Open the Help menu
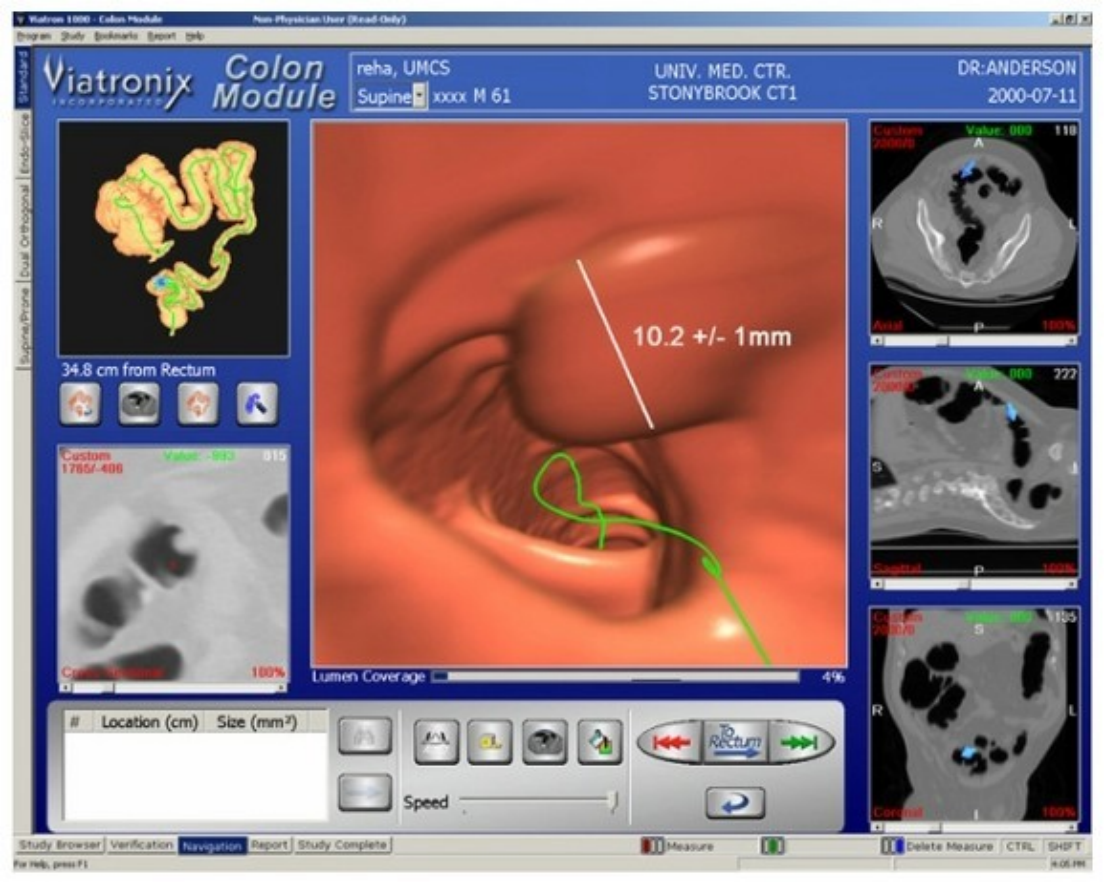 194,36
